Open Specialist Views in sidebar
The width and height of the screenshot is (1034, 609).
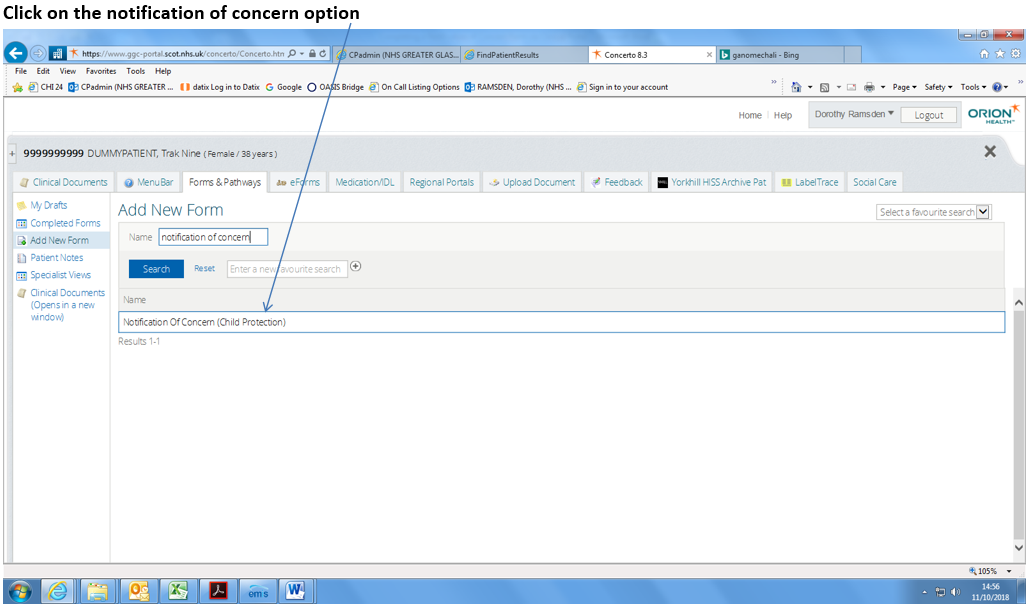[60, 275]
